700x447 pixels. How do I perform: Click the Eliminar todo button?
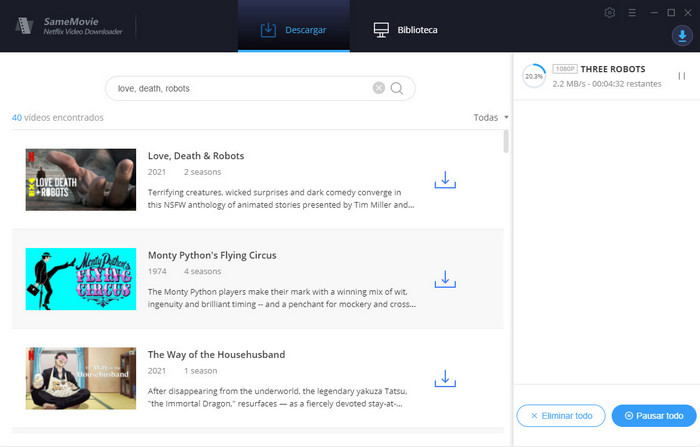[x=561, y=416]
